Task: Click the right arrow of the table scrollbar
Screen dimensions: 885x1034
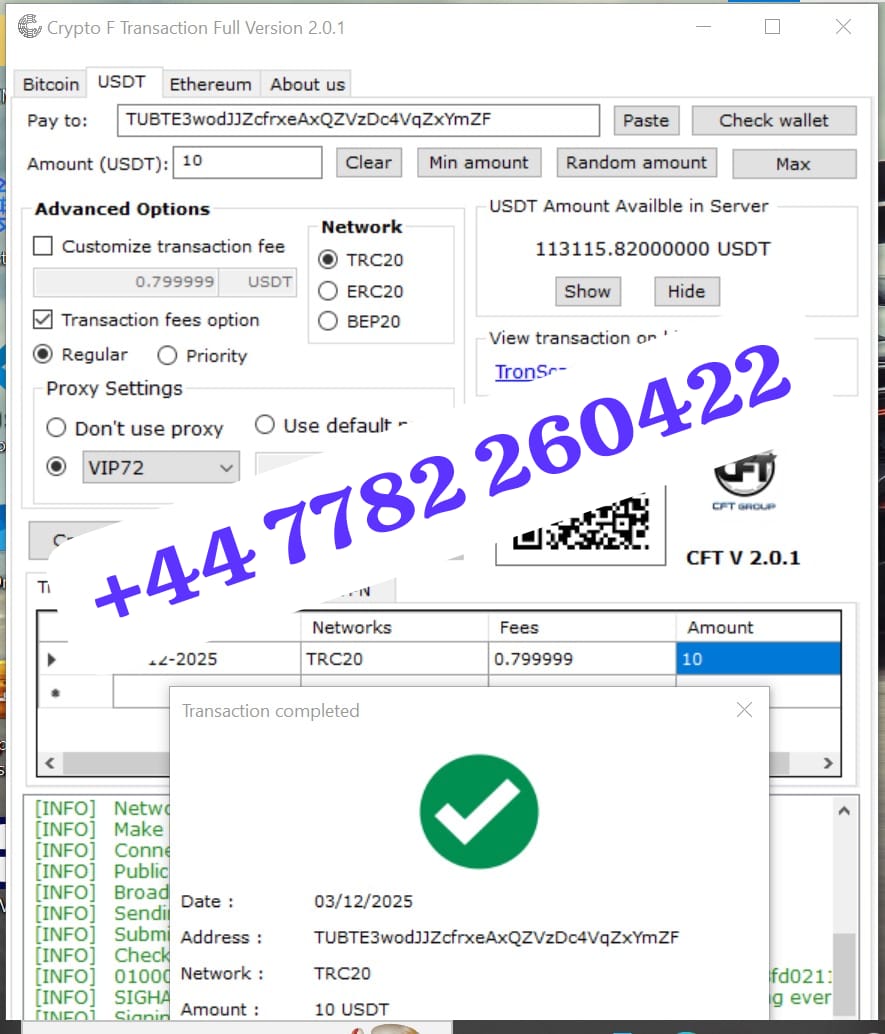Action: point(826,763)
